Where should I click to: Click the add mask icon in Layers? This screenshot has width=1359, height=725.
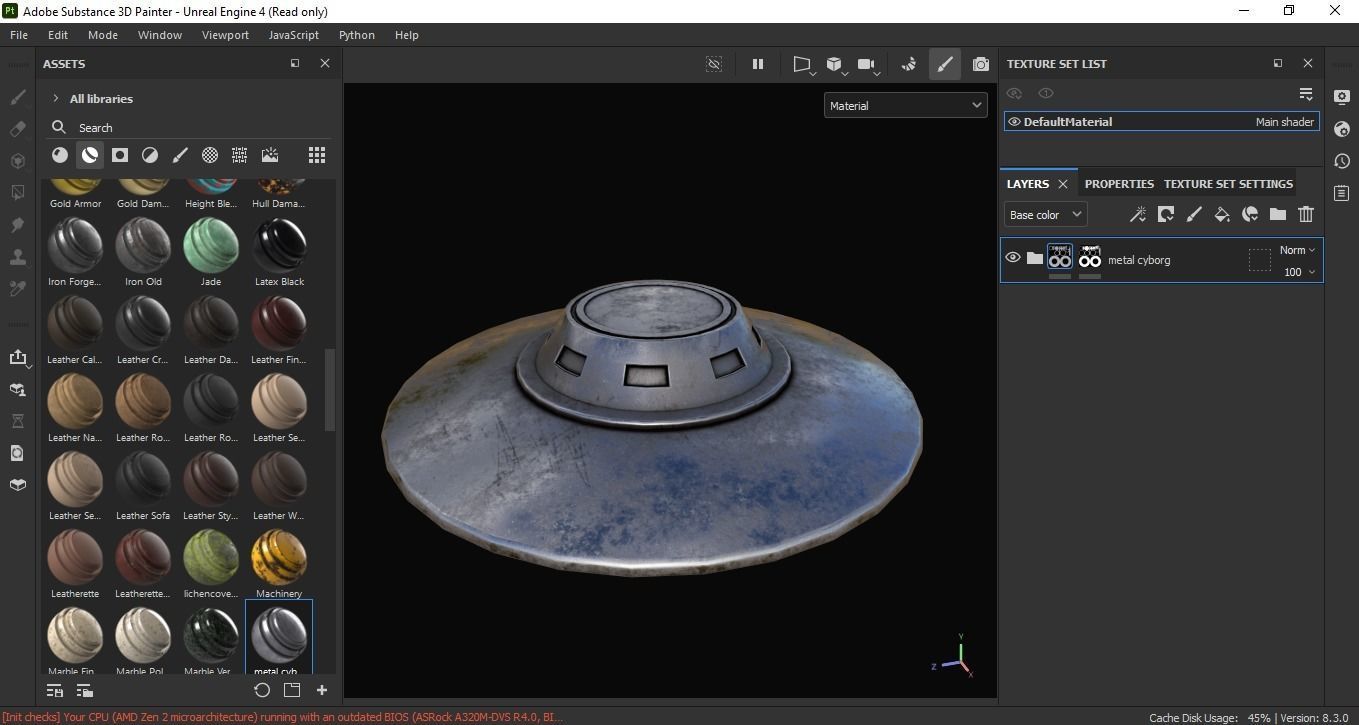[x=1166, y=214]
